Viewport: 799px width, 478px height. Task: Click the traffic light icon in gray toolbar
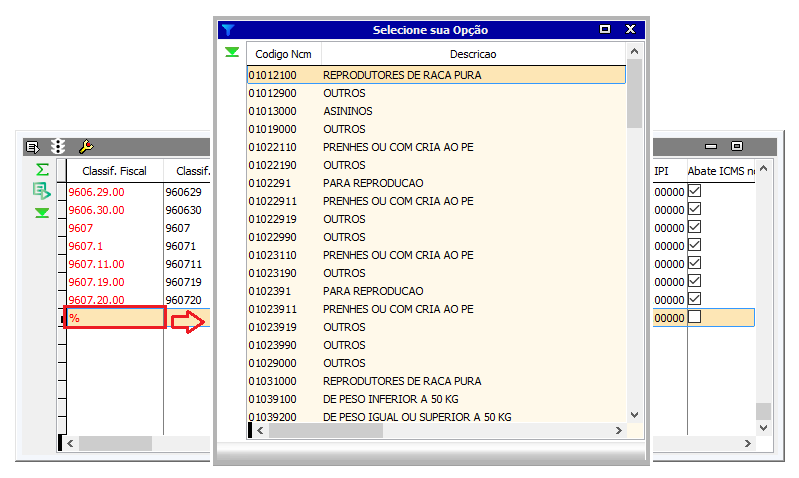tap(58, 147)
